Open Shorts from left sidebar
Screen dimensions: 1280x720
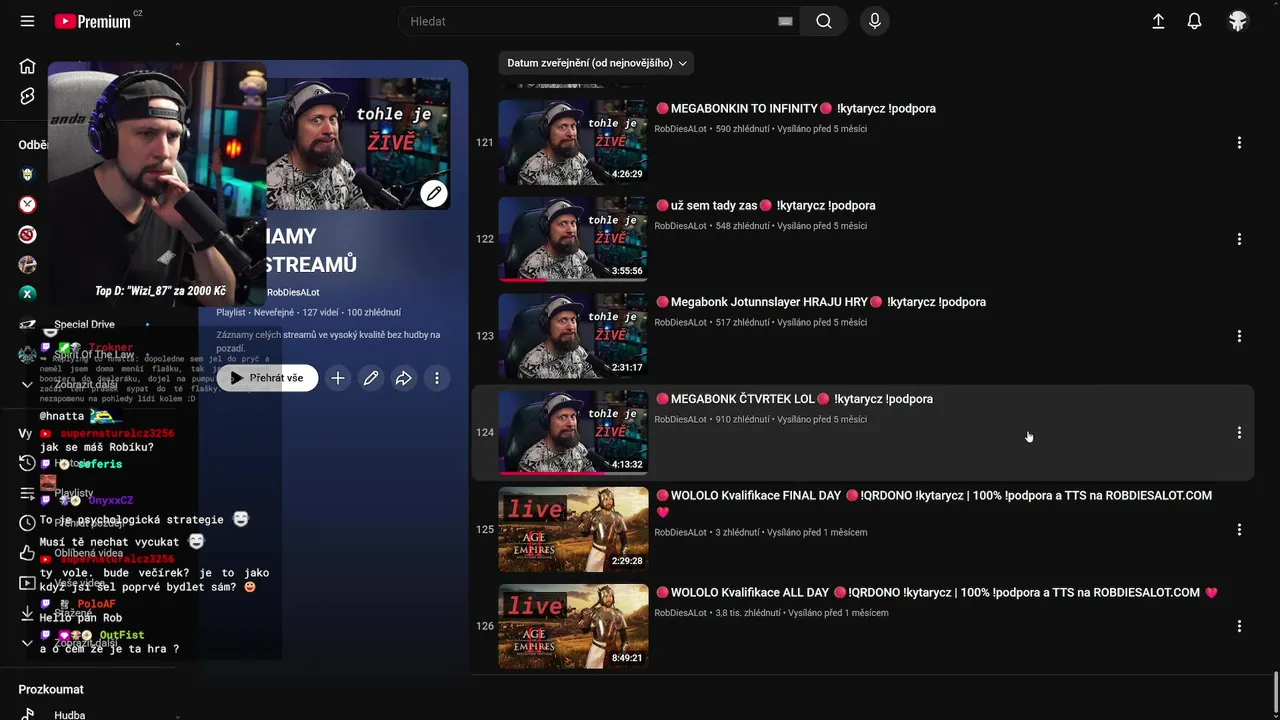pyautogui.click(x=27, y=96)
